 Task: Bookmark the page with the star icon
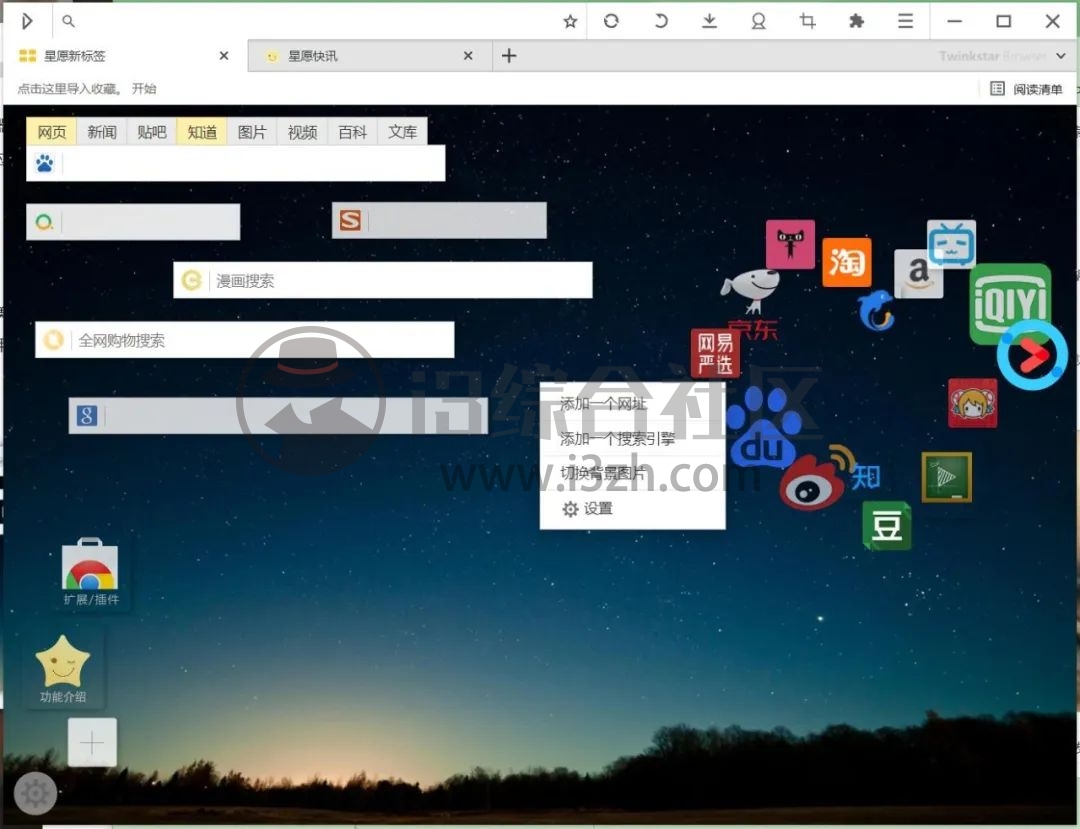[570, 21]
